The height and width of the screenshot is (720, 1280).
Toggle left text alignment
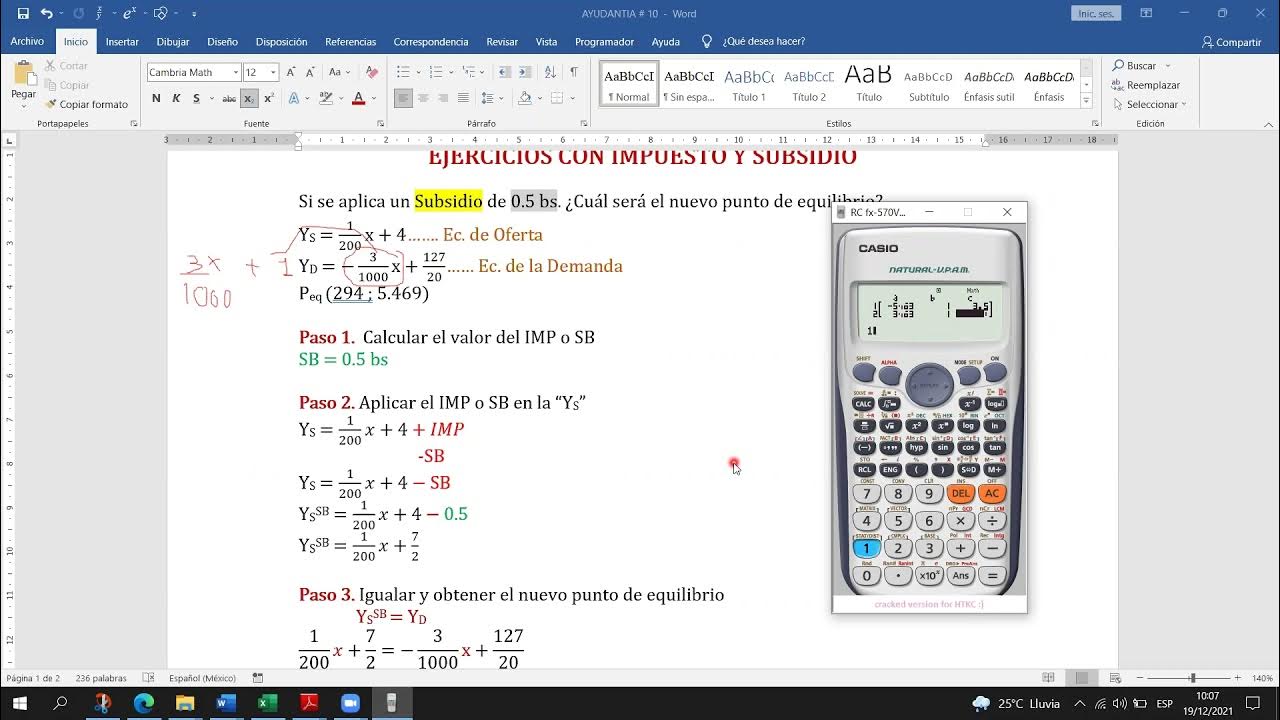pyautogui.click(x=403, y=98)
